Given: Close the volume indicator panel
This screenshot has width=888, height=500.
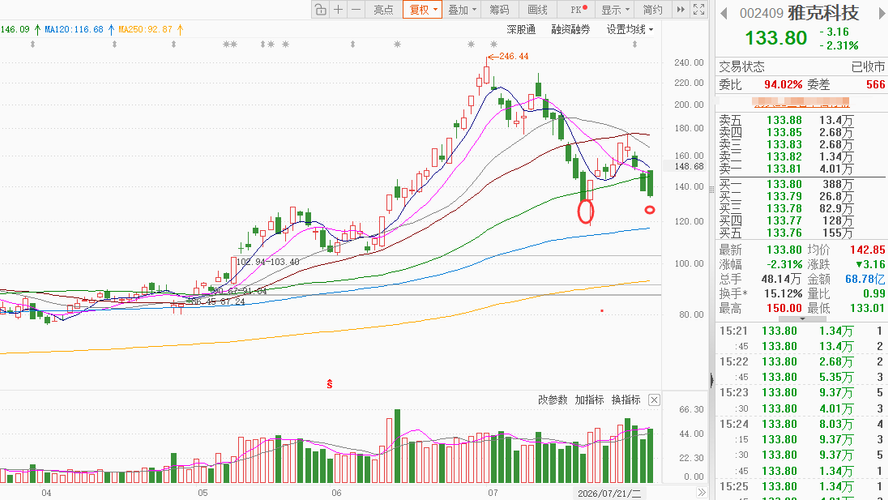Looking at the screenshot, I should pyautogui.click(x=654, y=400).
